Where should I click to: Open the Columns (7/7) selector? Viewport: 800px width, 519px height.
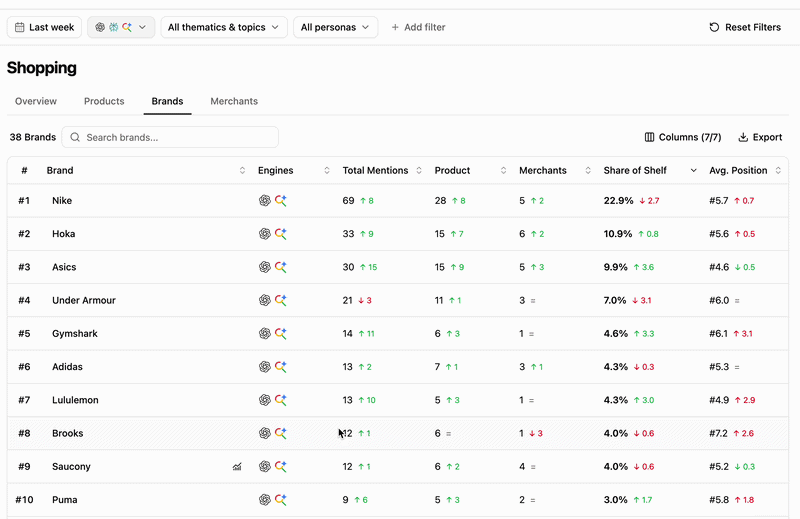click(x=683, y=137)
